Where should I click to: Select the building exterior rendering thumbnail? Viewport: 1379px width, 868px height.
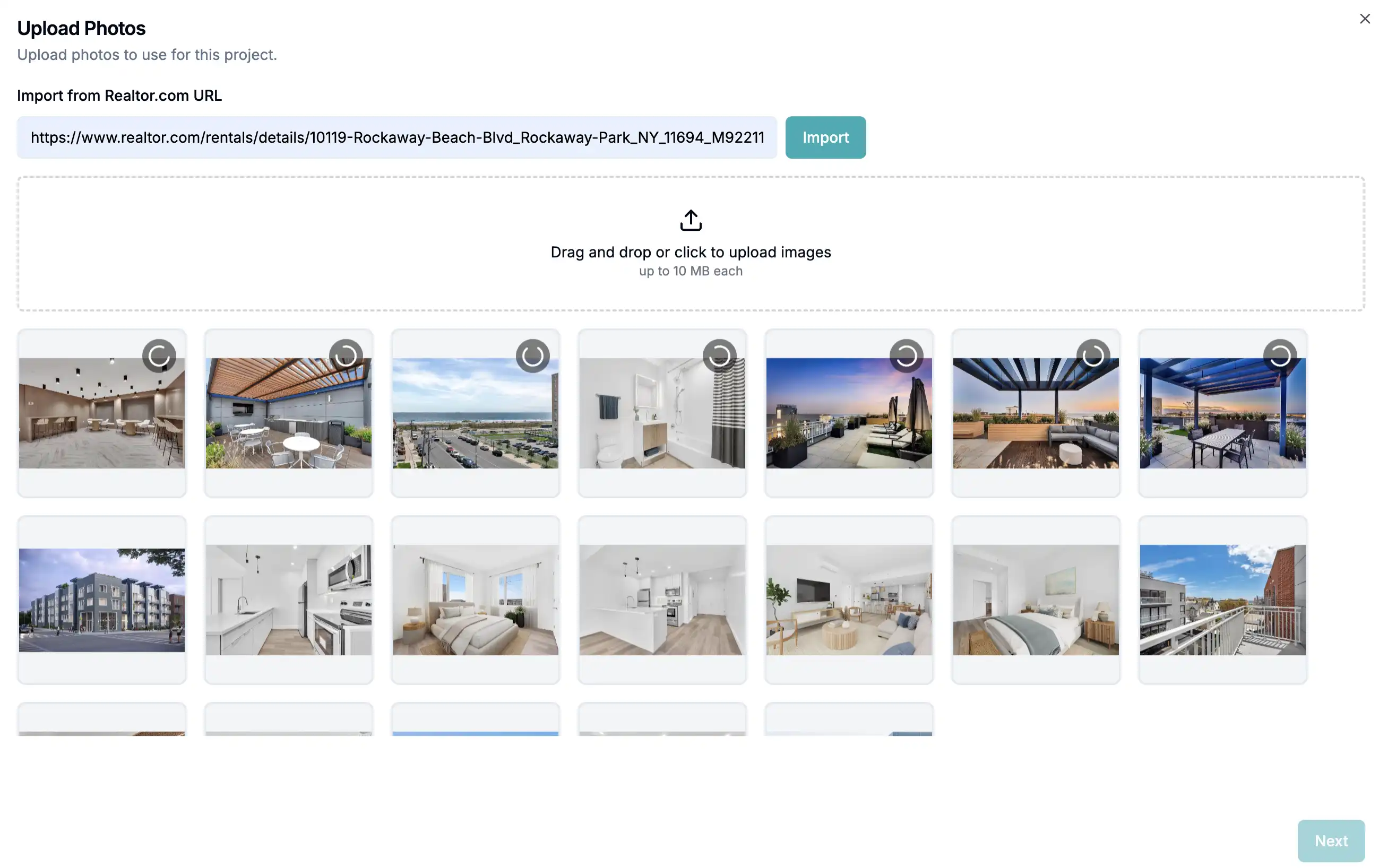click(x=101, y=600)
